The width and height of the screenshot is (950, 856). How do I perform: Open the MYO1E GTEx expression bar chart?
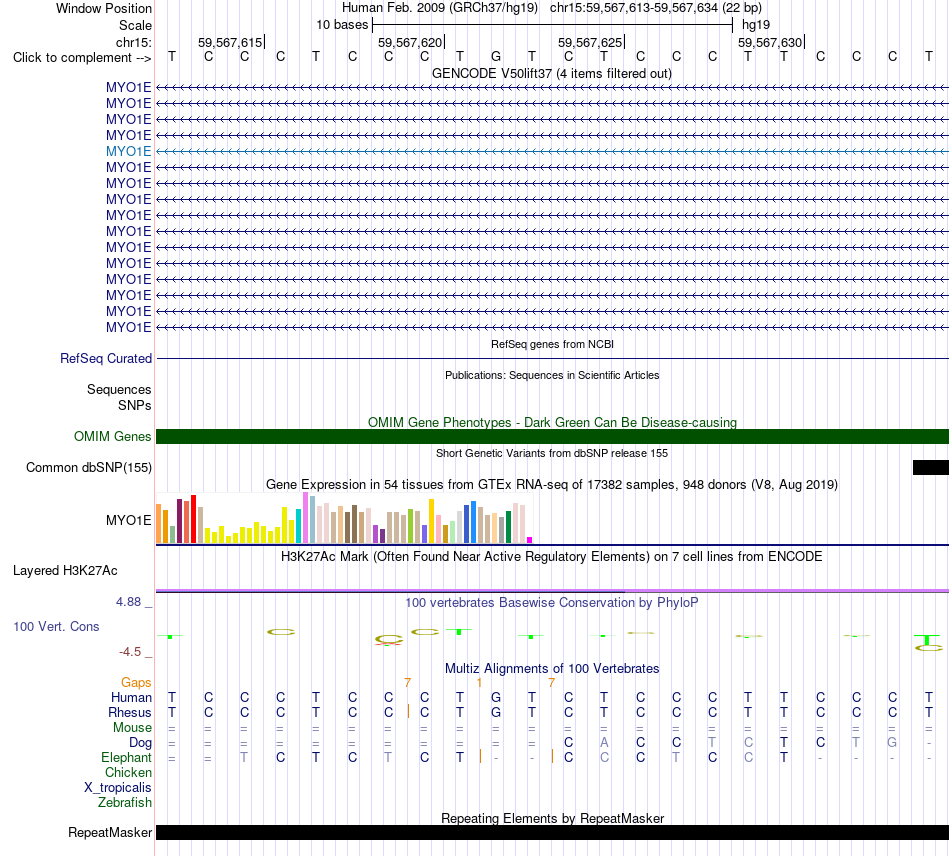pyautogui.click(x=344, y=518)
